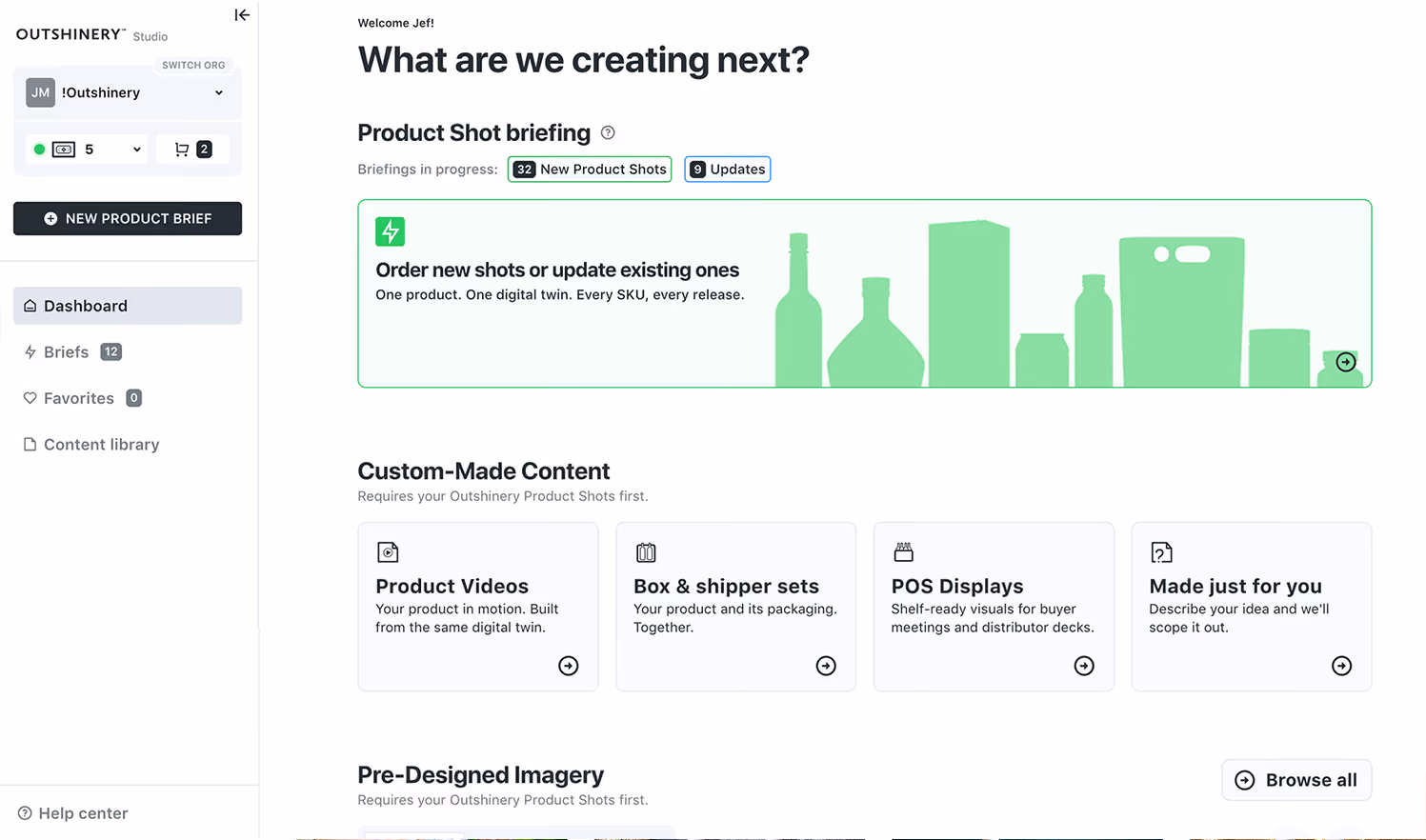Click the green lightning bolt icon
This screenshot has height=840, width=1426.
pyautogui.click(x=391, y=231)
